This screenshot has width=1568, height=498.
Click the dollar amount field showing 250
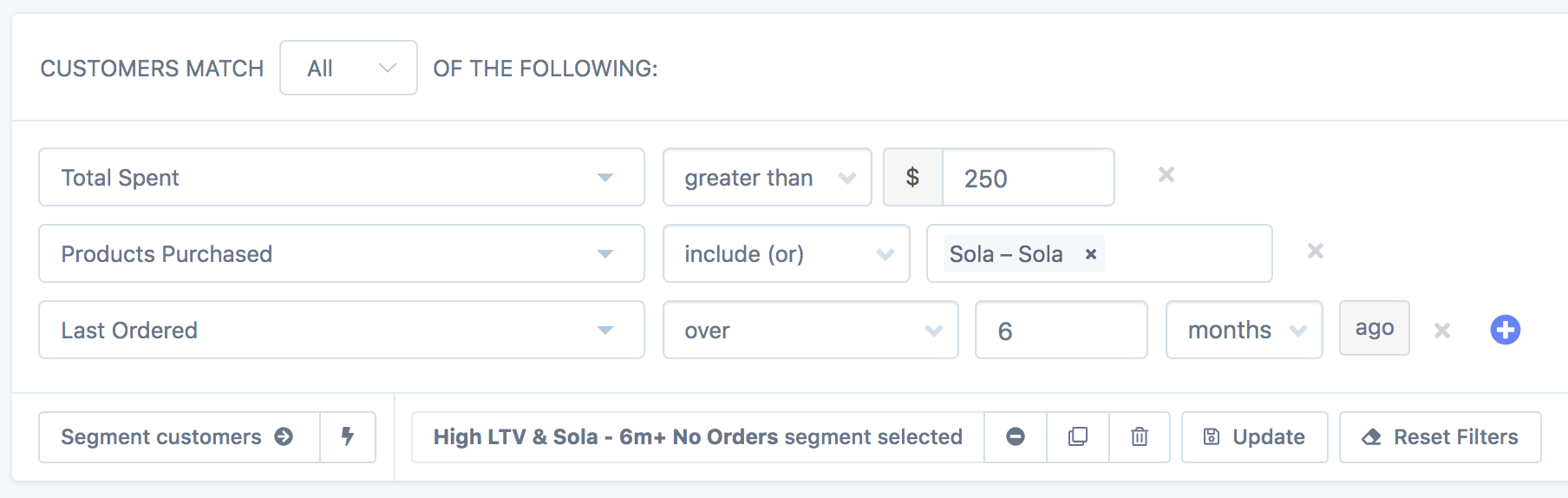(1028, 178)
